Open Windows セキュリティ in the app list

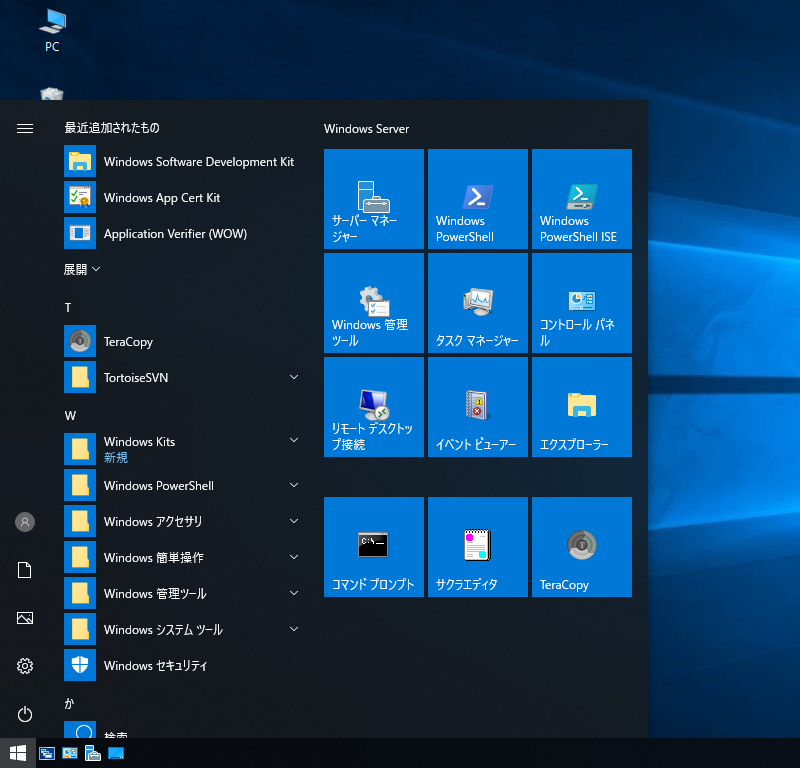pos(183,665)
